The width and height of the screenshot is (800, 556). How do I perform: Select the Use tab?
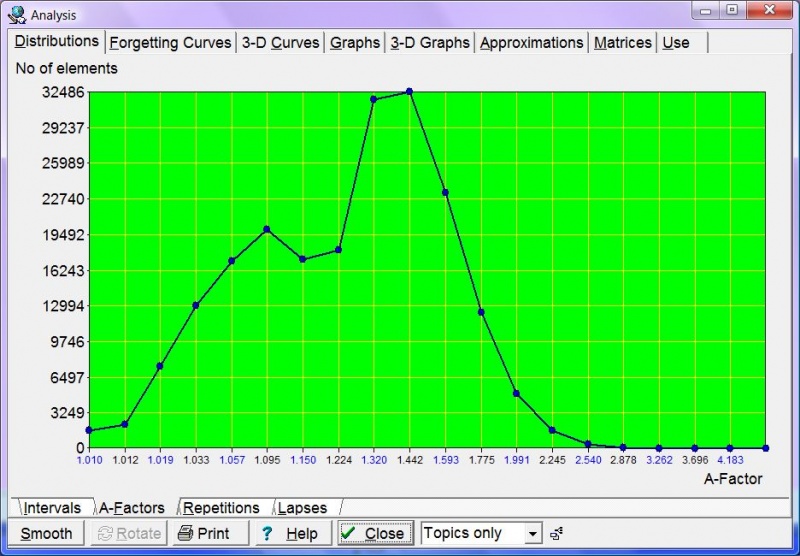point(676,43)
